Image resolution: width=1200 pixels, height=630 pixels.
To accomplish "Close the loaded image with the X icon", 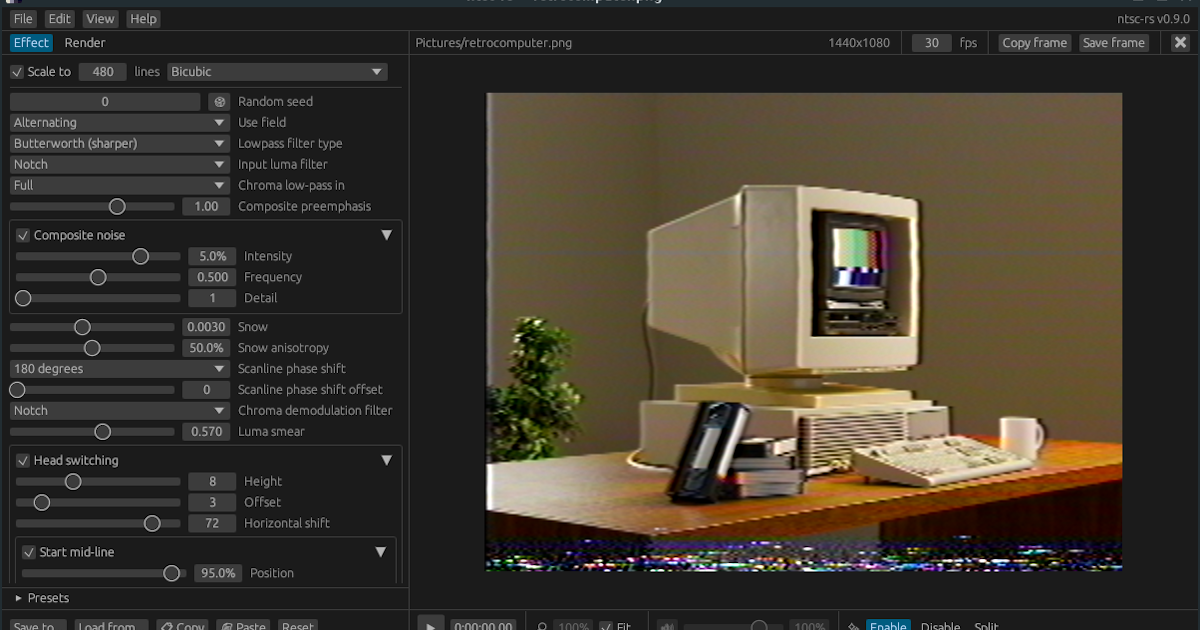I will tap(1179, 42).
